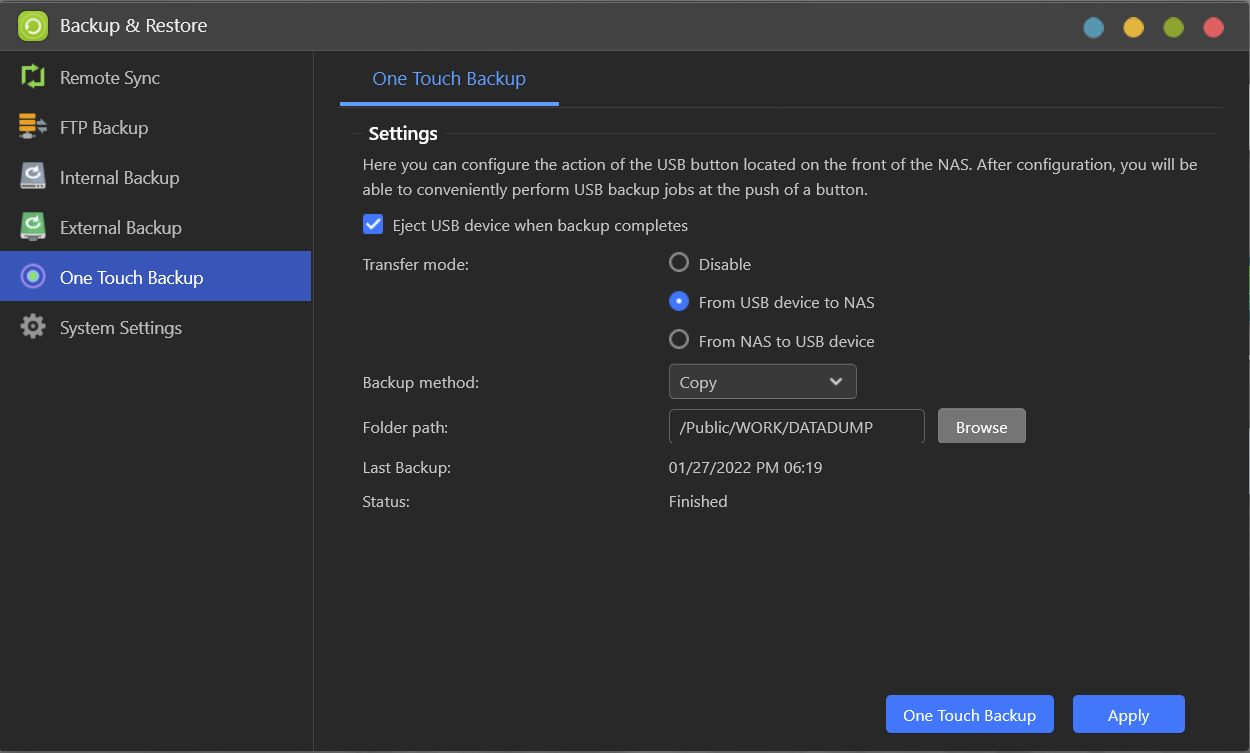
Task: Open Remote Sync in the sidebar
Action: pos(110,78)
